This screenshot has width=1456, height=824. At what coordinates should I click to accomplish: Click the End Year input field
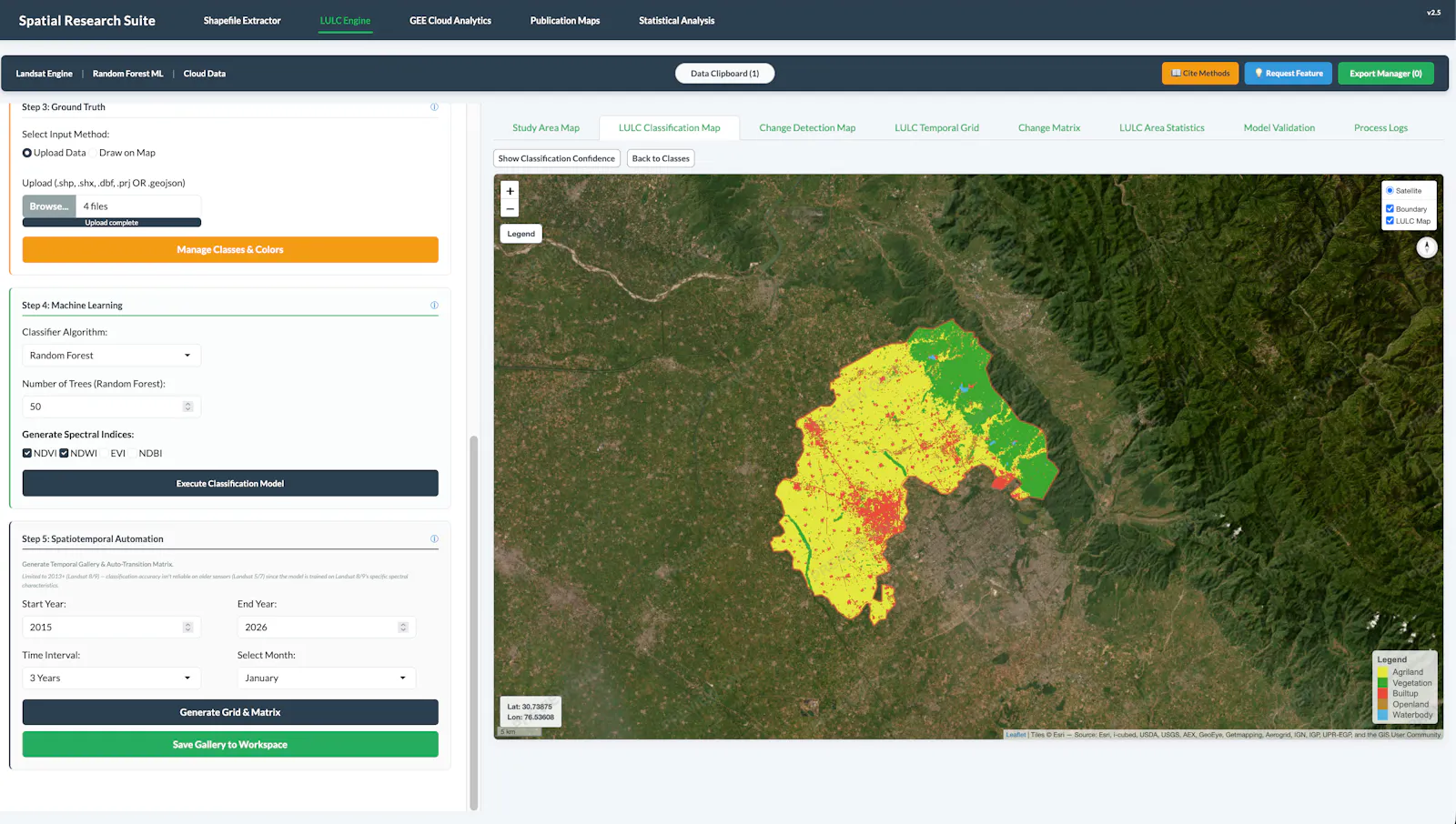[x=327, y=628]
